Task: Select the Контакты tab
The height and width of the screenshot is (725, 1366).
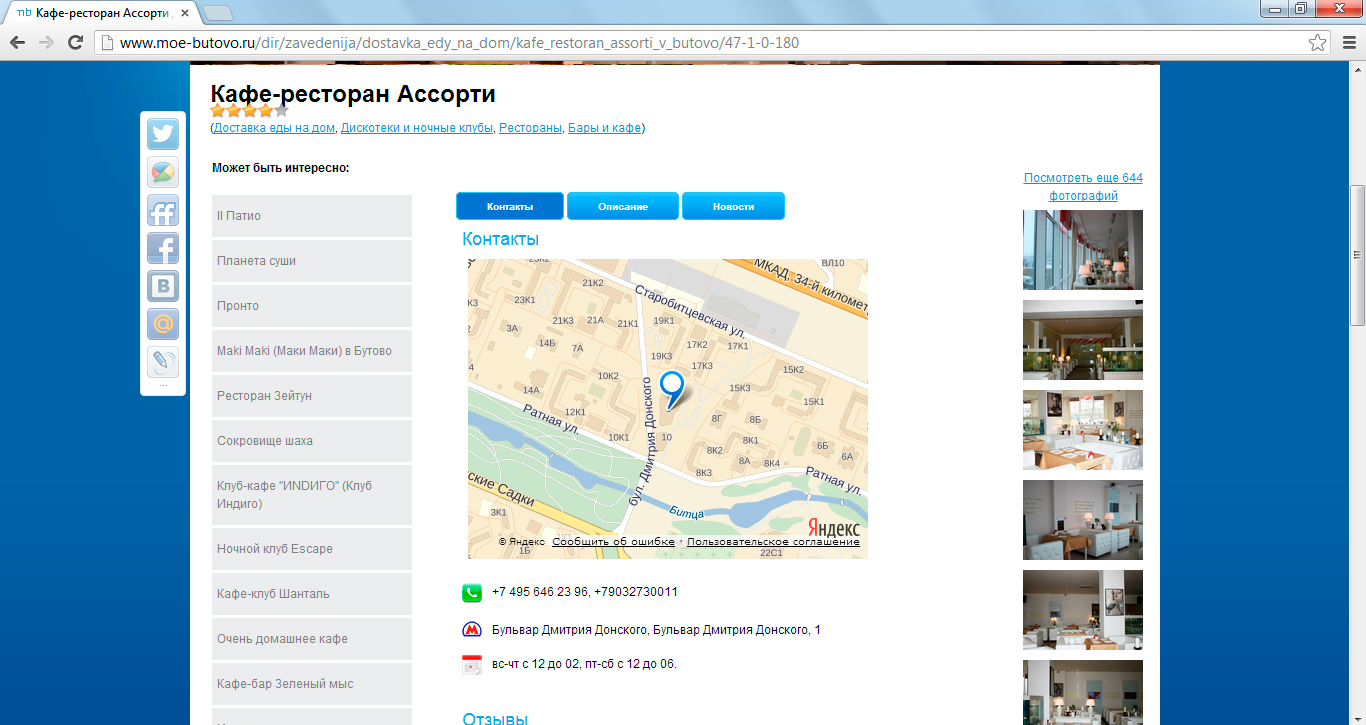Action: click(510, 206)
